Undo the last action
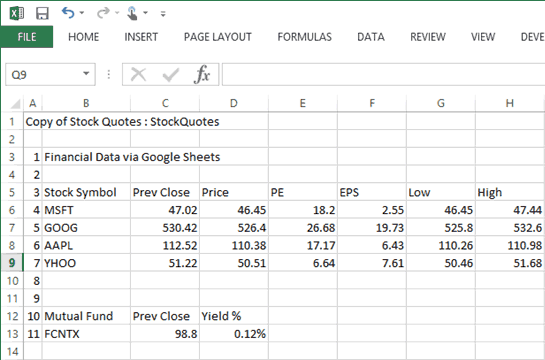 [x=68, y=13]
